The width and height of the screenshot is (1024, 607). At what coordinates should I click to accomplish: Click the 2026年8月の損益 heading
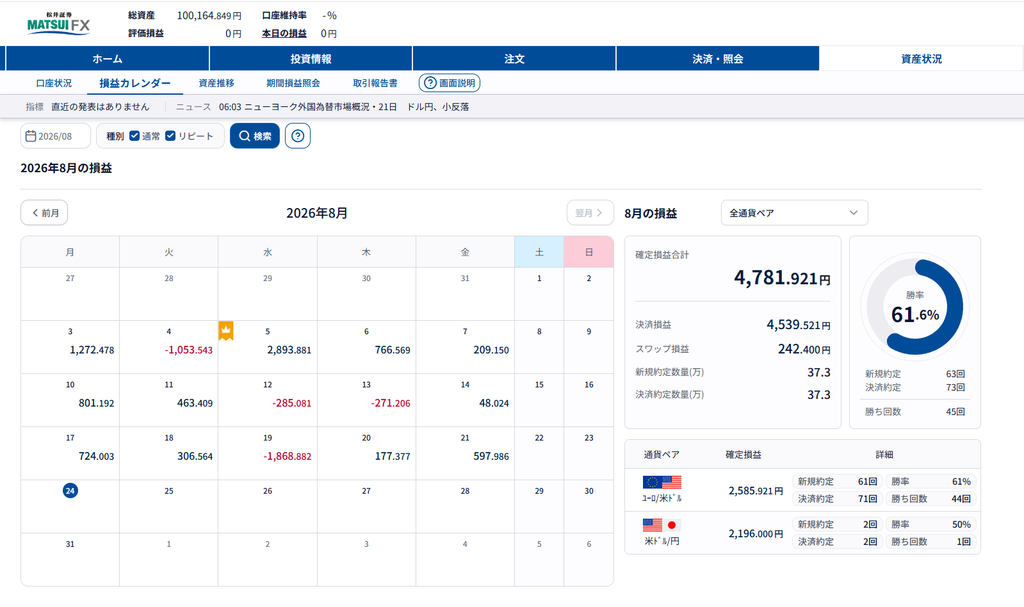pyautogui.click(x=66, y=168)
